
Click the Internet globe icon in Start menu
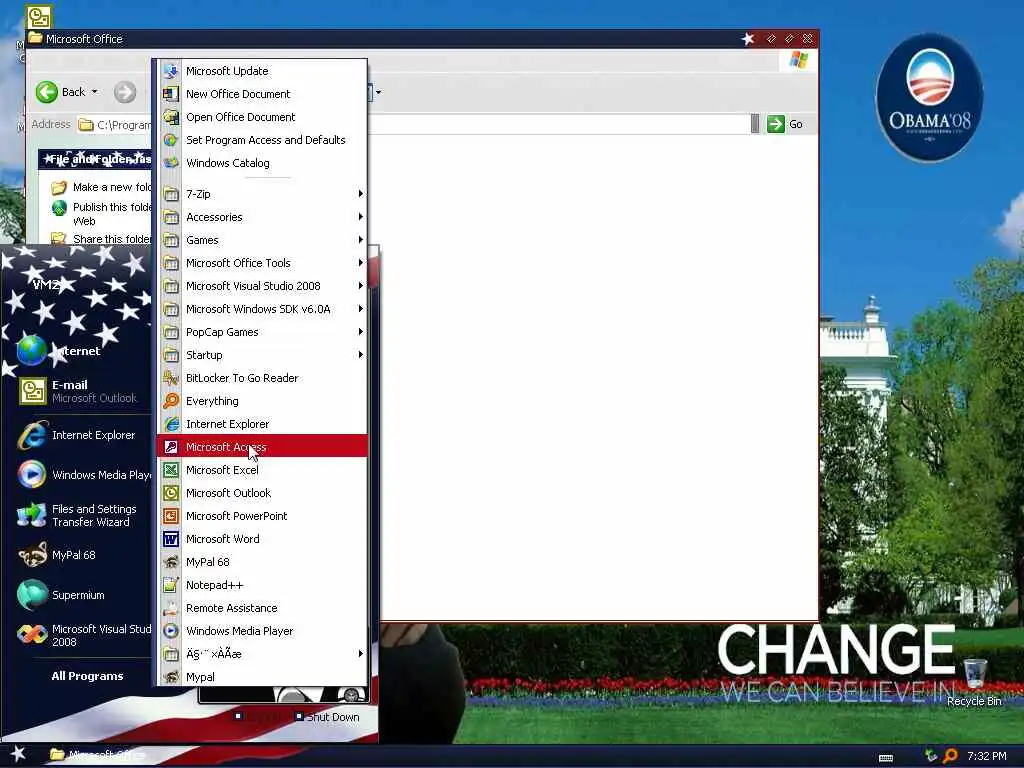click(x=32, y=350)
